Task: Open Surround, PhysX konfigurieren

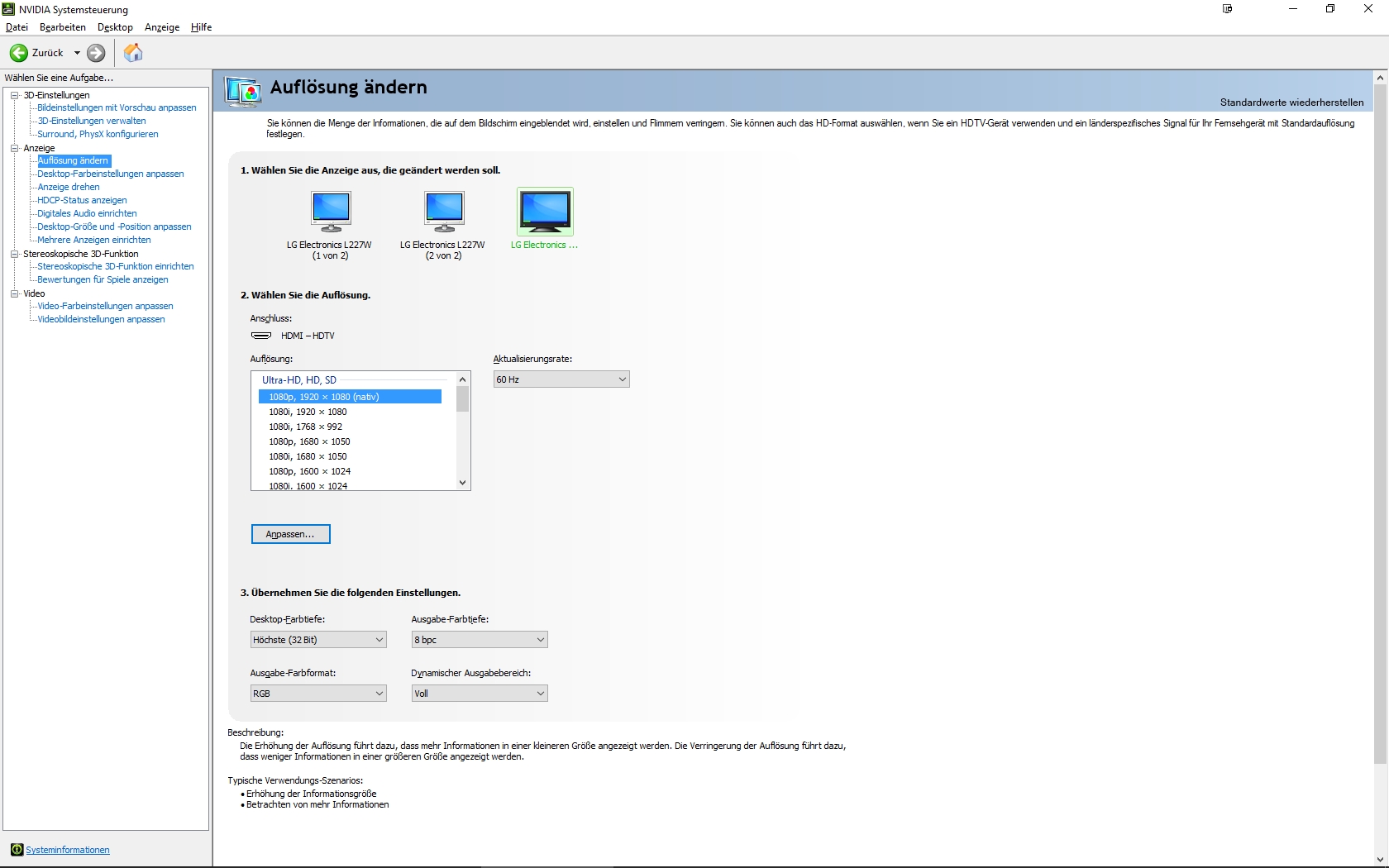Action: [98, 134]
